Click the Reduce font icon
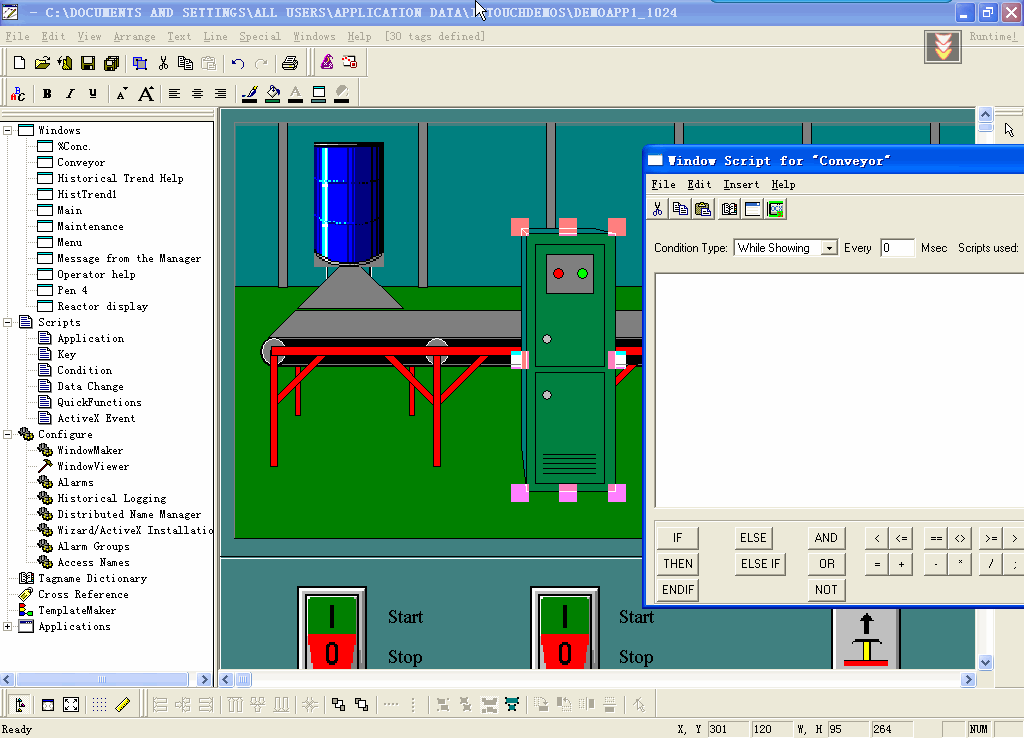Image resolution: width=1024 pixels, height=738 pixels. 121,93
